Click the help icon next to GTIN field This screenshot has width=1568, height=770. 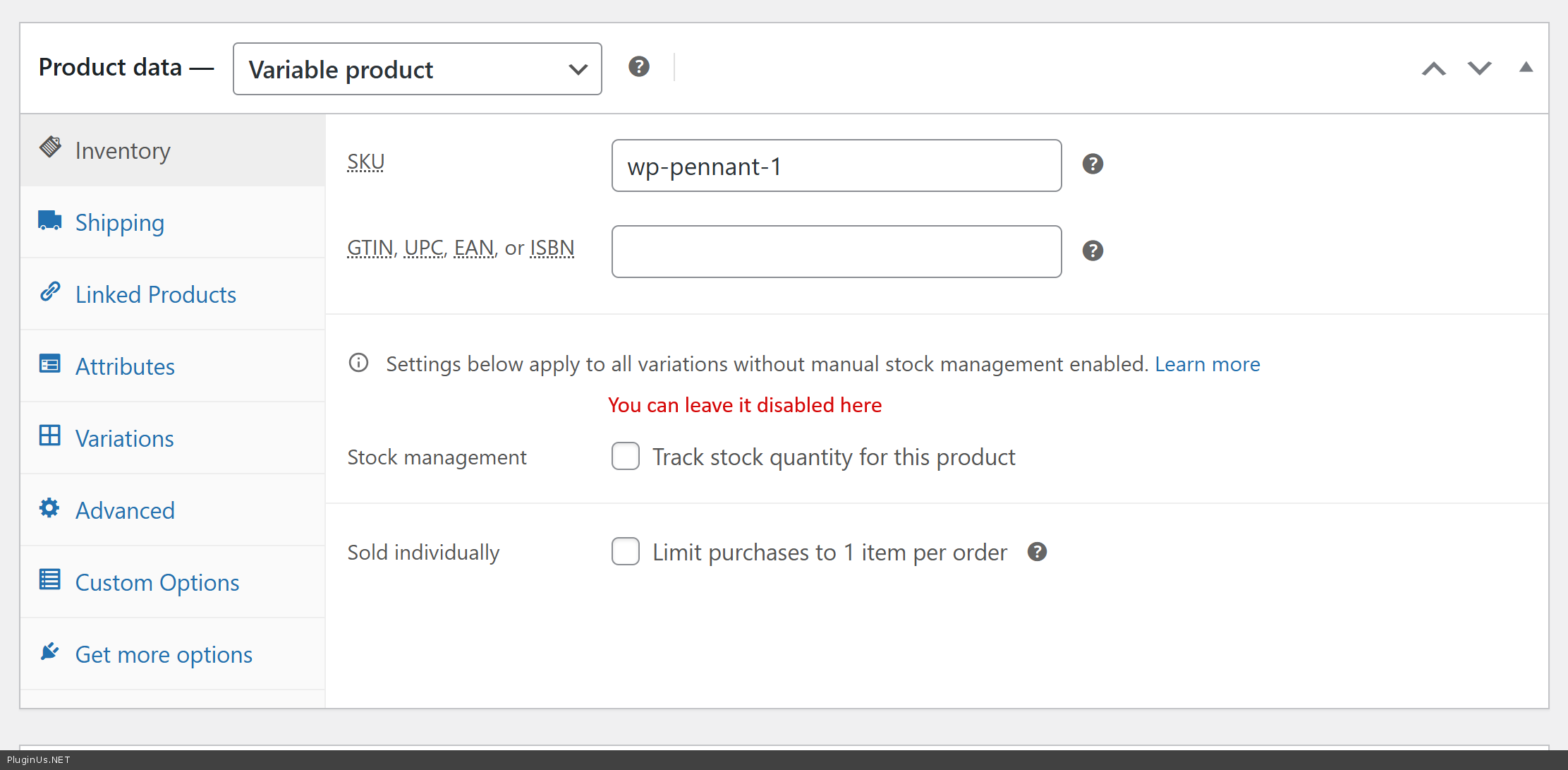pyautogui.click(x=1093, y=251)
